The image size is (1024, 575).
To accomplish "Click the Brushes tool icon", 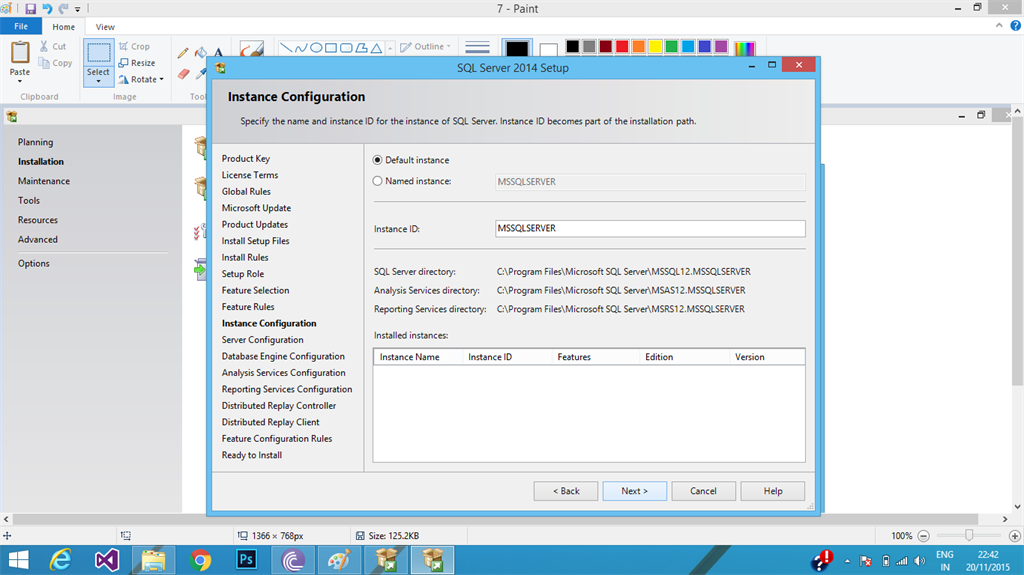I will (251, 50).
